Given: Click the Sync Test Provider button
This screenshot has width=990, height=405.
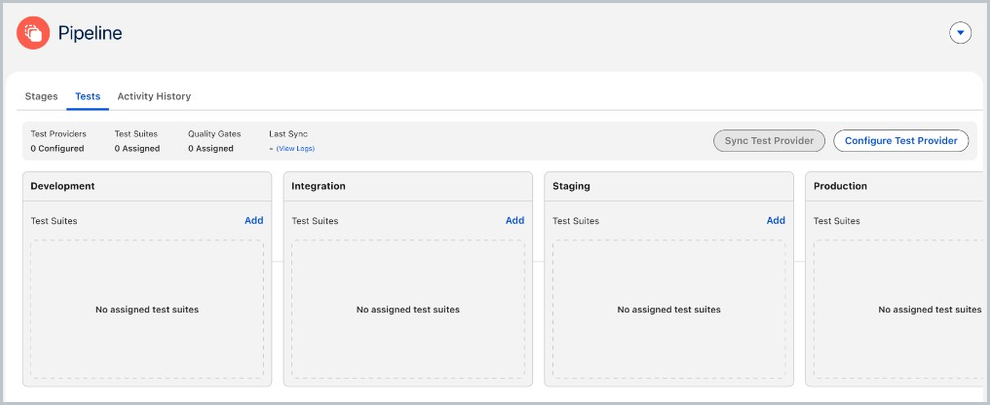Looking at the screenshot, I should tap(769, 141).
